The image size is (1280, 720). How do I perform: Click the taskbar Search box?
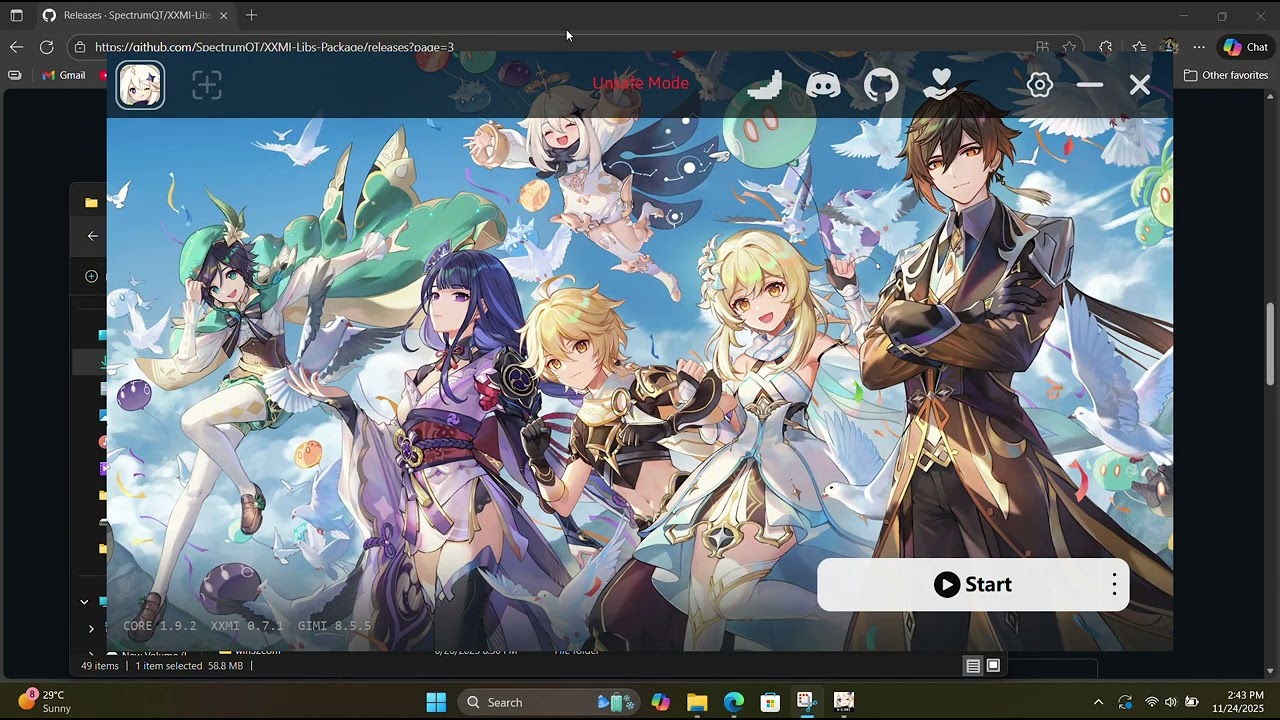pos(547,702)
